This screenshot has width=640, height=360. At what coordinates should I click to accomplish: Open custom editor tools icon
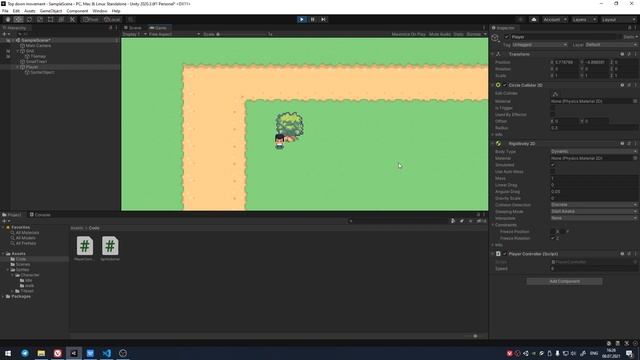72,20
